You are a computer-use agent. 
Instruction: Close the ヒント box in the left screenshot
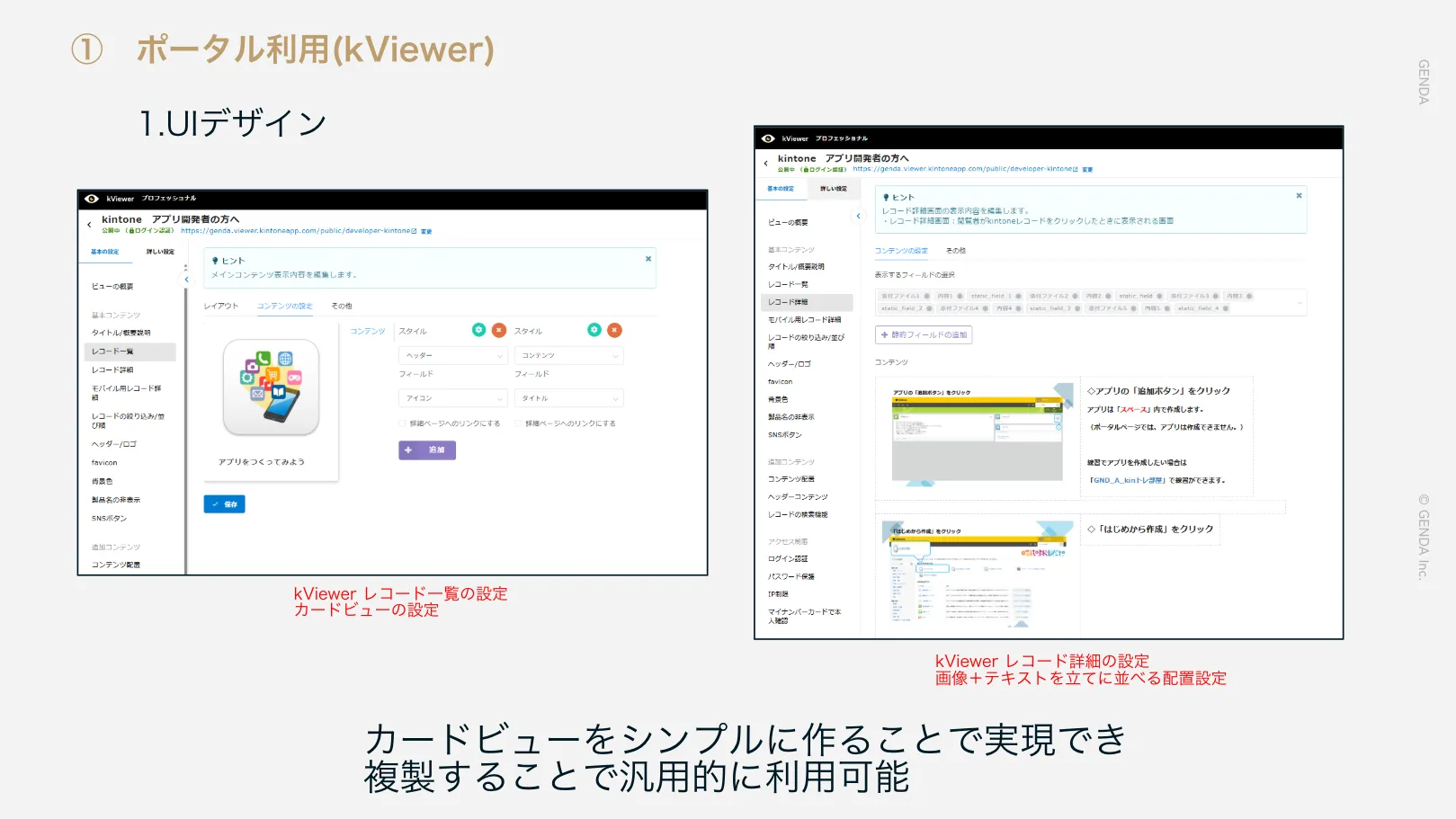tap(648, 259)
